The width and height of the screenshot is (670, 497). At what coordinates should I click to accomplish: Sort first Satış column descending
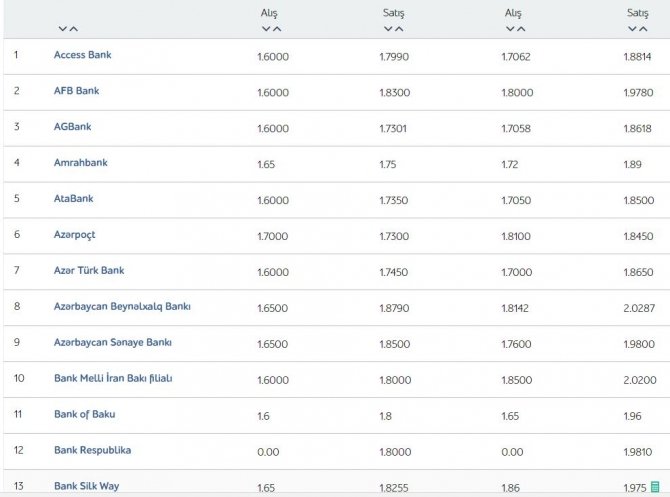pos(388,29)
